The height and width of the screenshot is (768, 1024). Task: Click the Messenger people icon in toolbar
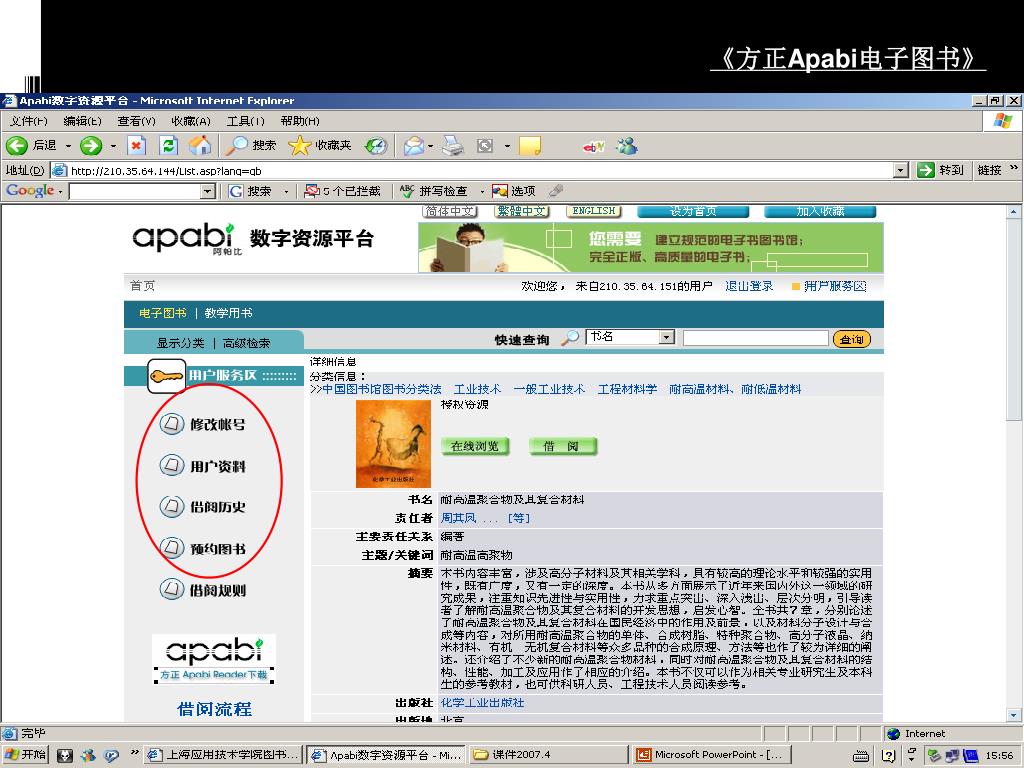pos(626,145)
